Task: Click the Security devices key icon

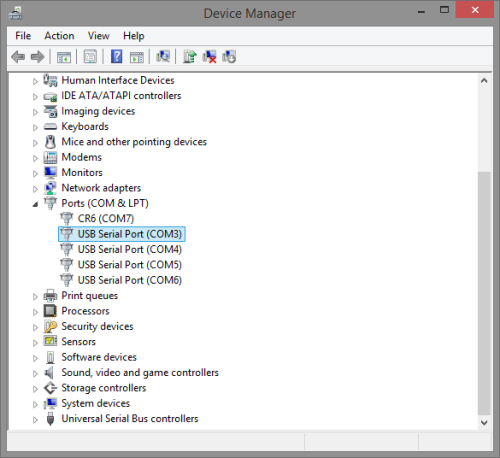Action: pos(50,326)
